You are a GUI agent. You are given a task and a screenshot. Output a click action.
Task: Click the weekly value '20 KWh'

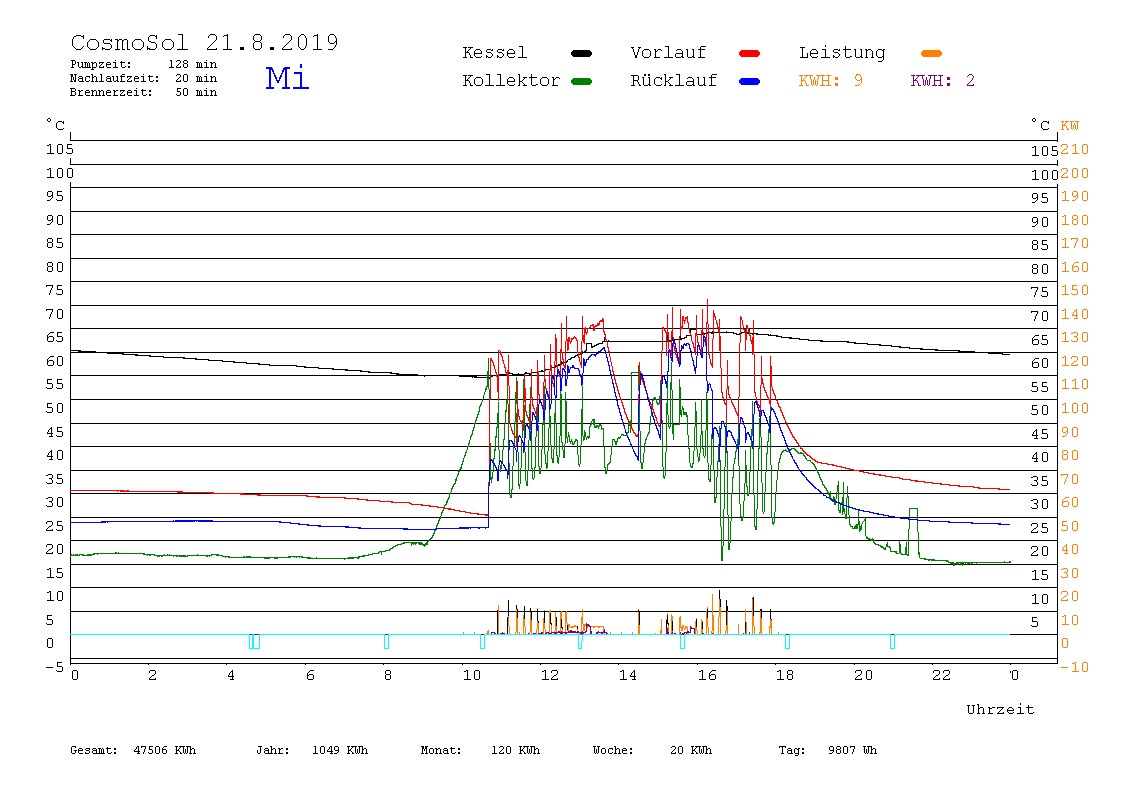coord(691,750)
